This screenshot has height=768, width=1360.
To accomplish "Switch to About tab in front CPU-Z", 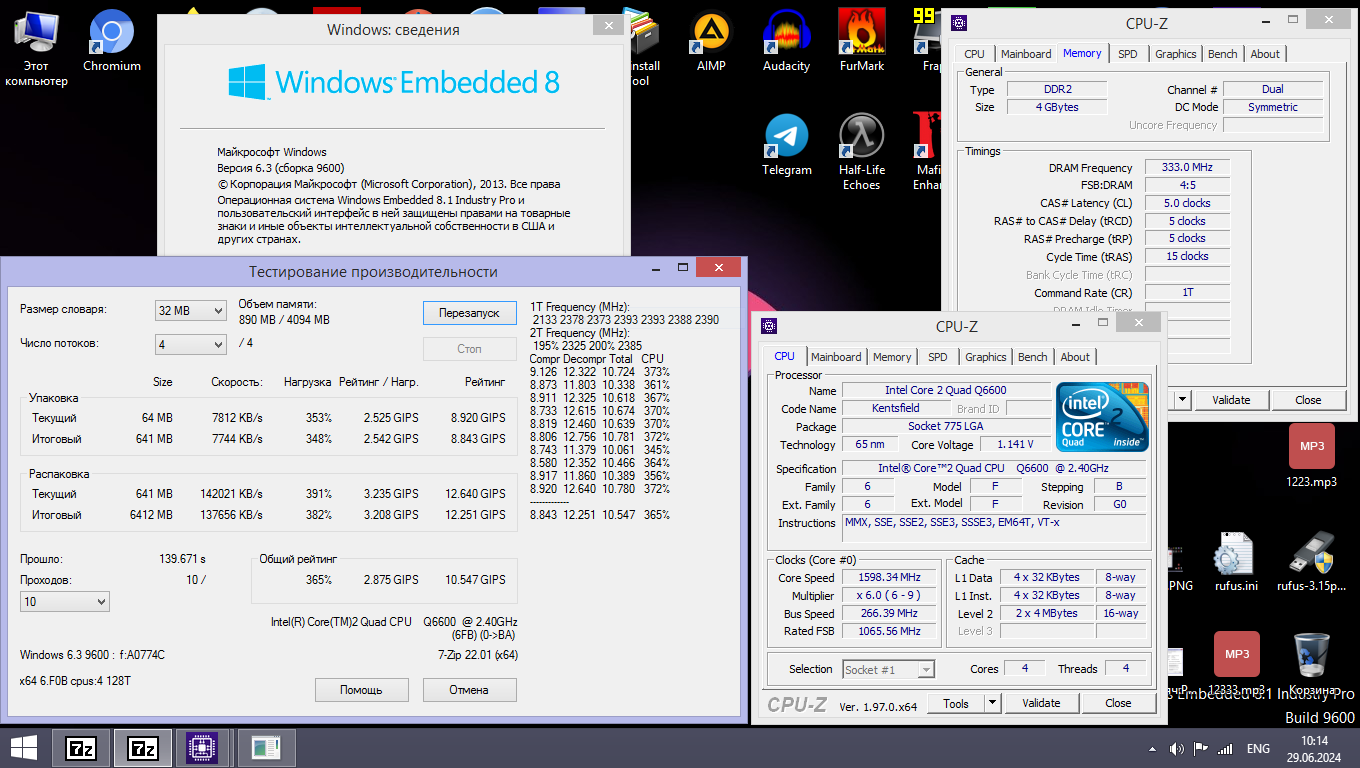I will pos(1075,357).
